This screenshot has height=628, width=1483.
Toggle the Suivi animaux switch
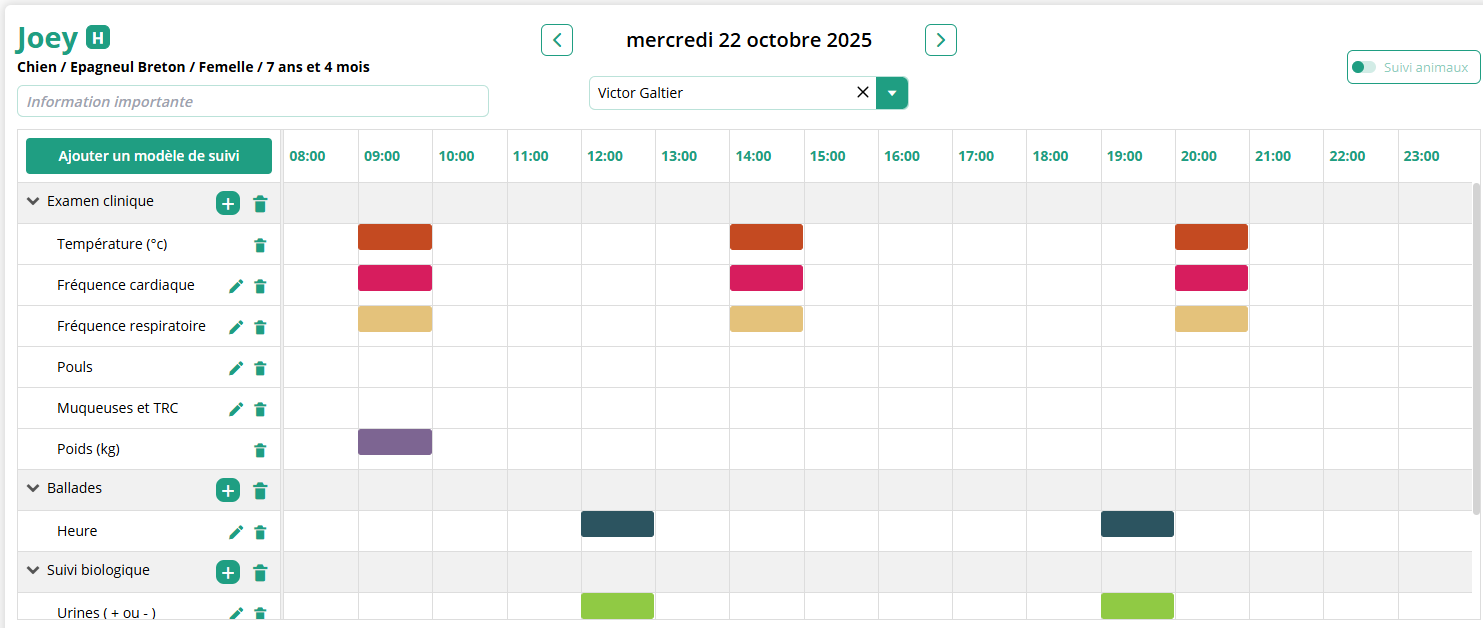tap(1363, 67)
